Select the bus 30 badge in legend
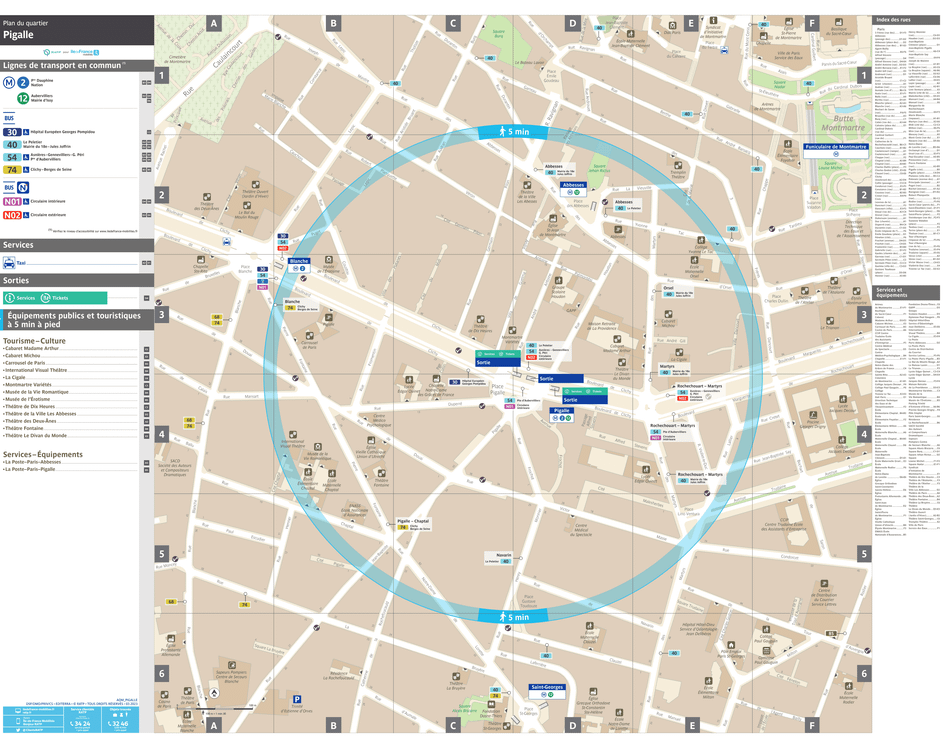The height and width of the screenshot is (748, 944). pyautogui.click(x=12, y=131)
